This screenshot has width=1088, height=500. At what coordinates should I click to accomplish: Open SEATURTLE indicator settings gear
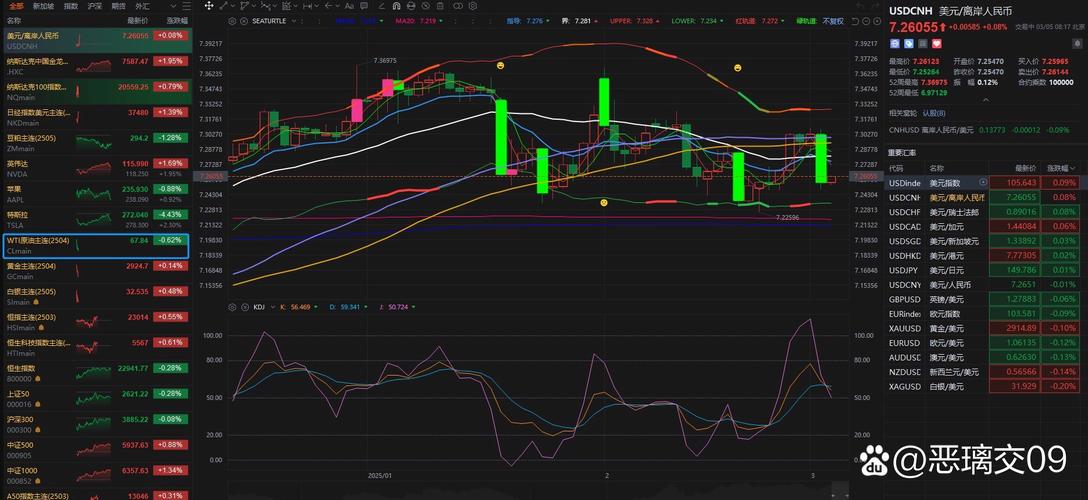tap(232, 21)
